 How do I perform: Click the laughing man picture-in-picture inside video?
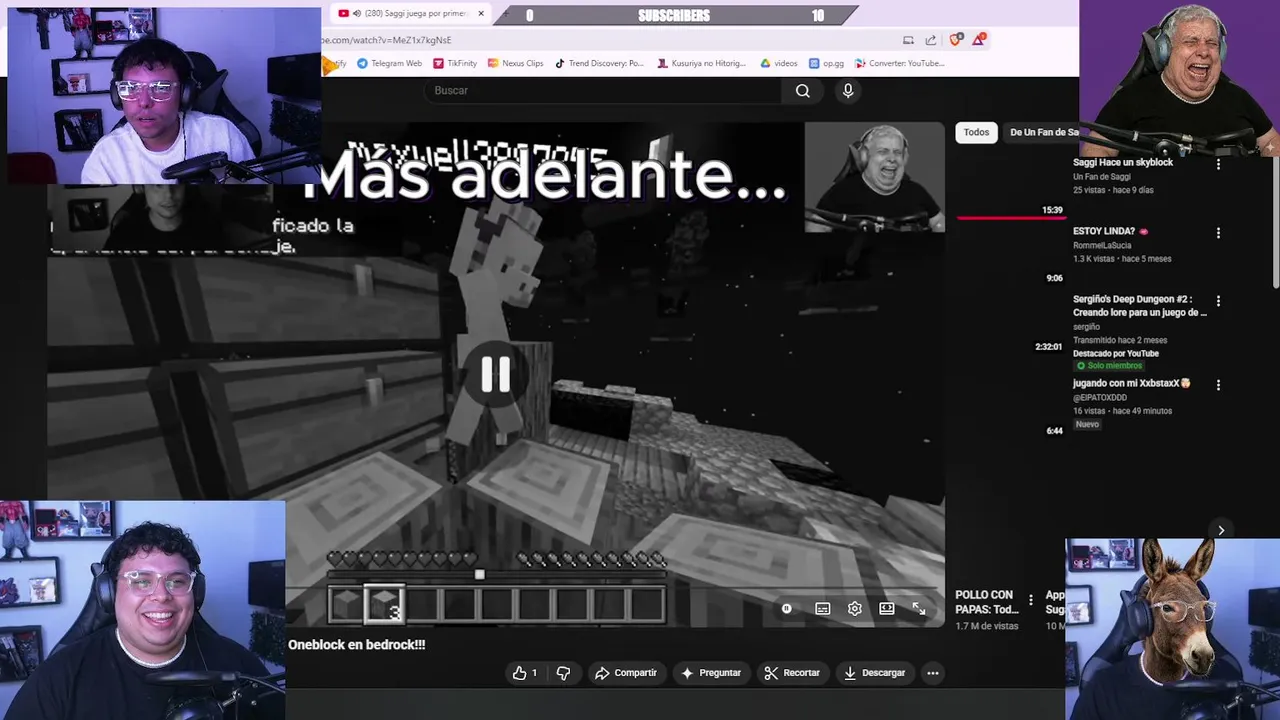tap(874, 177)
